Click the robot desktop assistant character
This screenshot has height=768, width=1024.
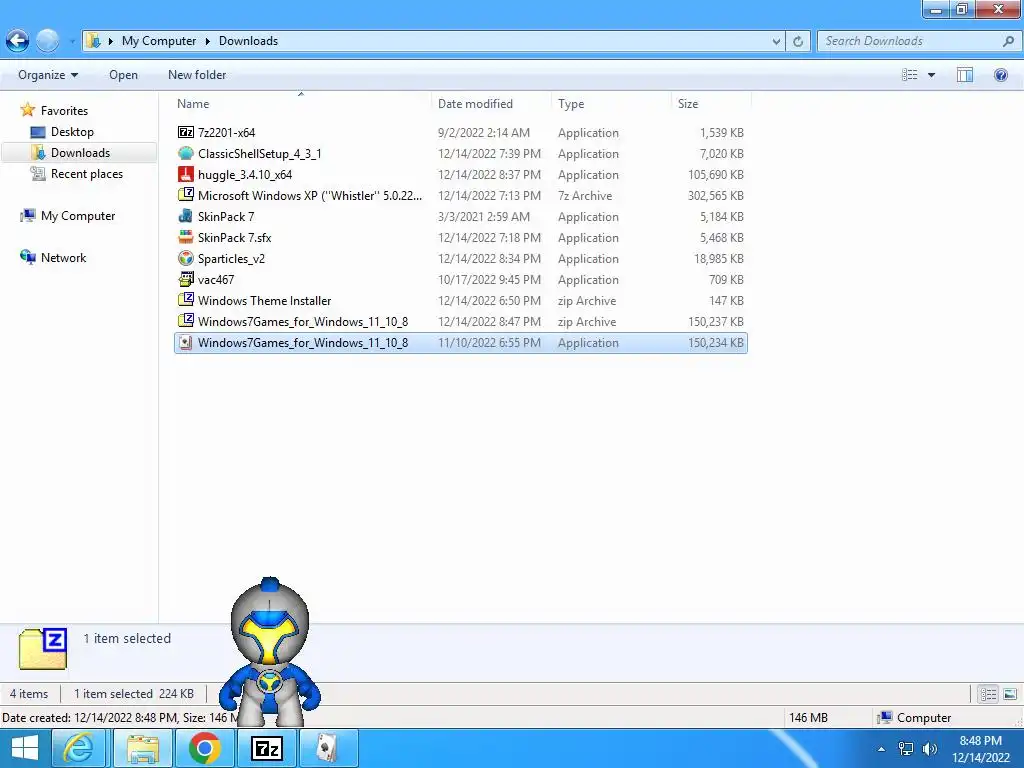(270, 652)
